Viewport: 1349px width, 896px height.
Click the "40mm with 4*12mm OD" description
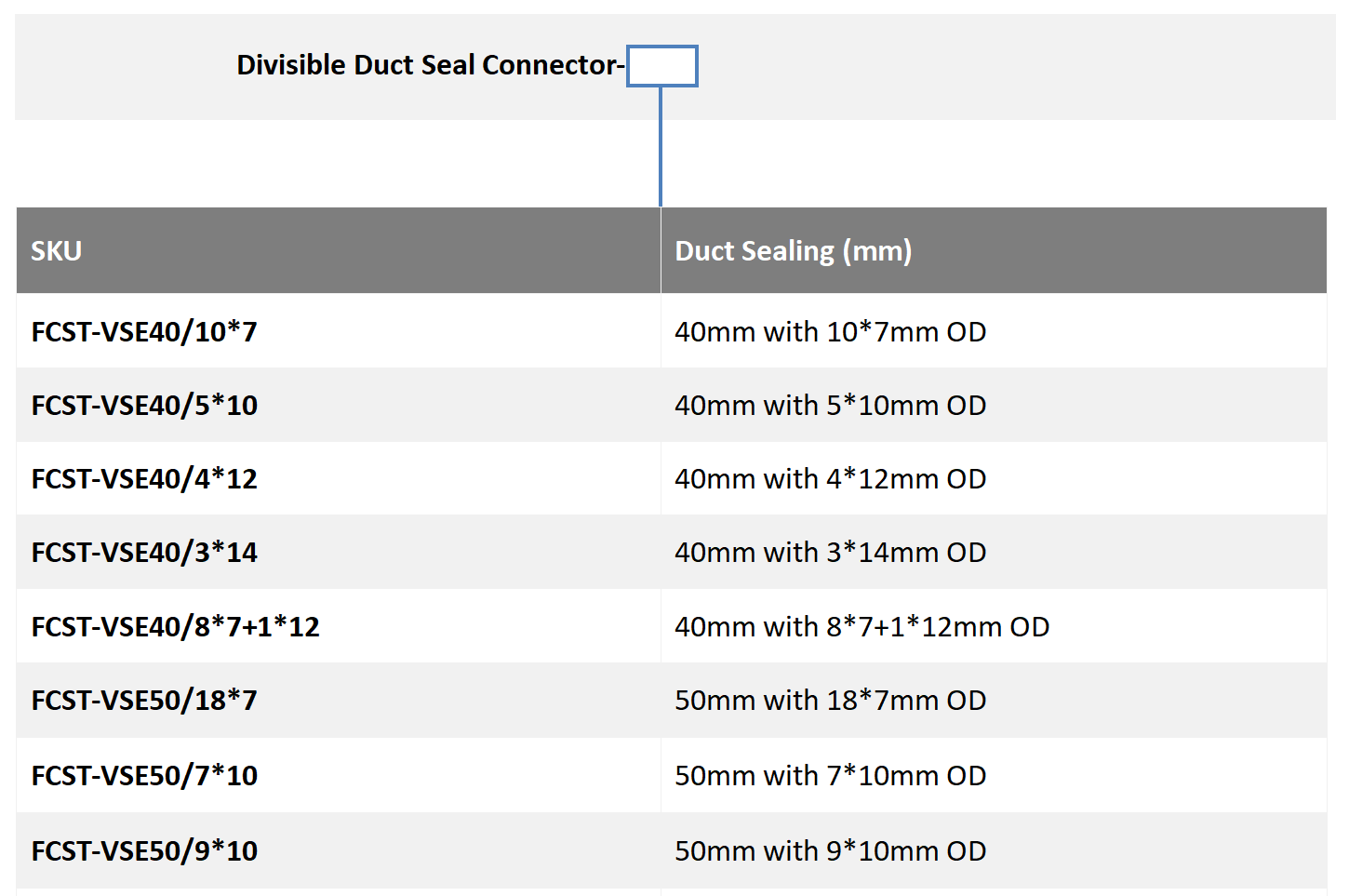tap(830, 479)
